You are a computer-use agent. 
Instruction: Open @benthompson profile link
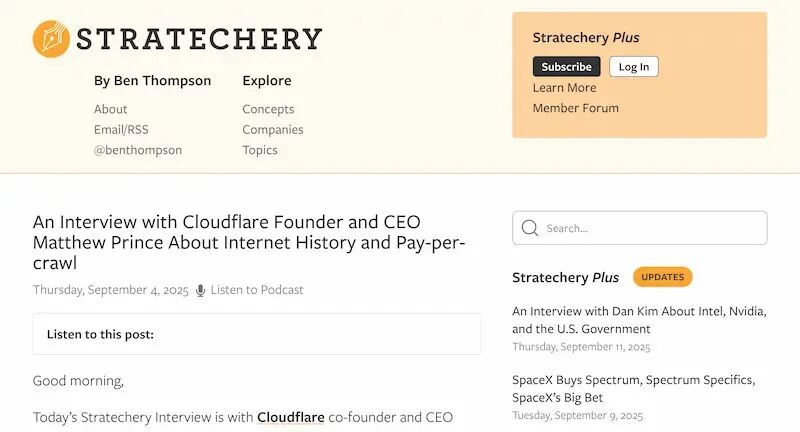coord(138,150)
